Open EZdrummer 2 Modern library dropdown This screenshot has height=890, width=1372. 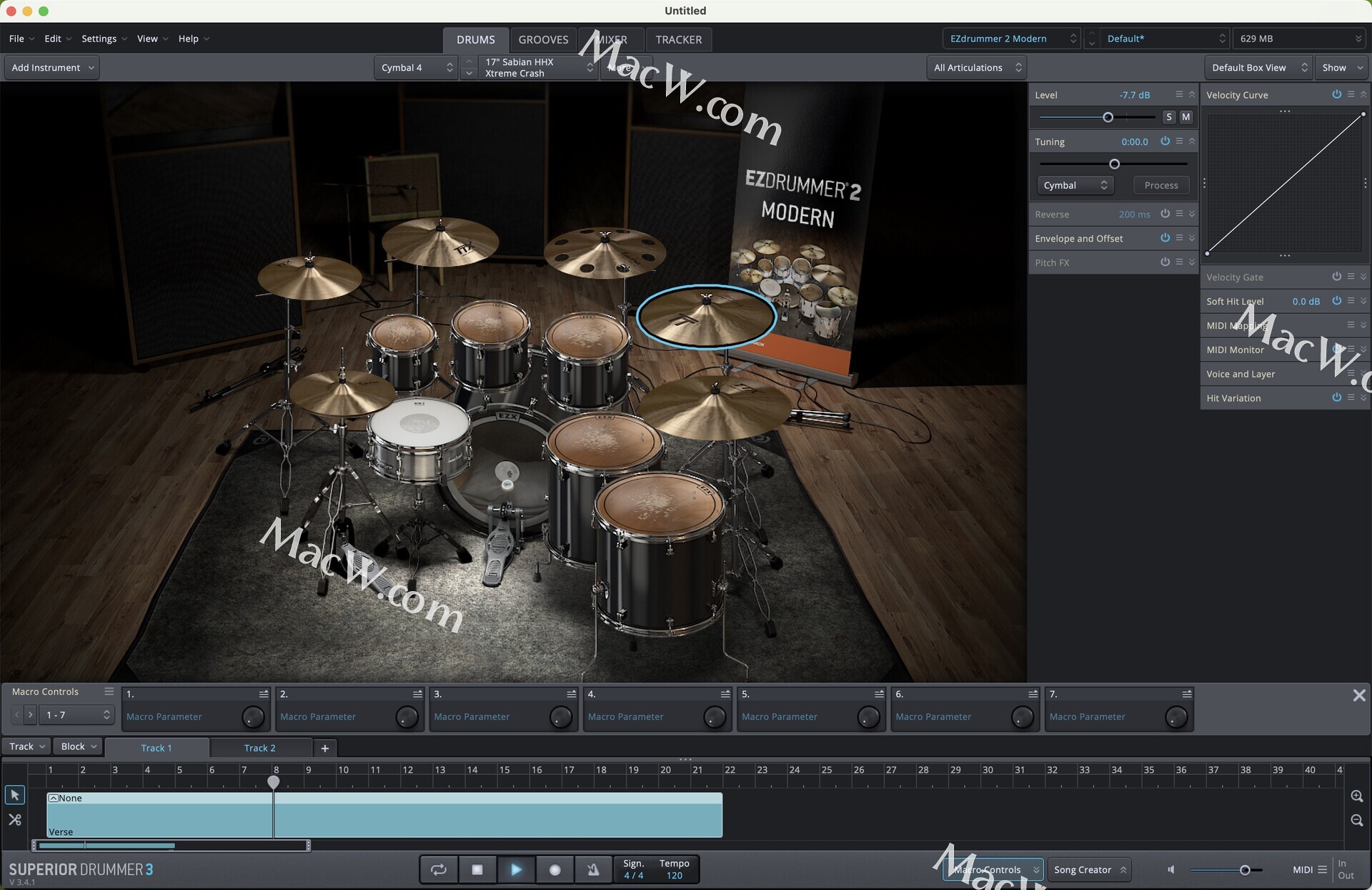pos(1011,39)
